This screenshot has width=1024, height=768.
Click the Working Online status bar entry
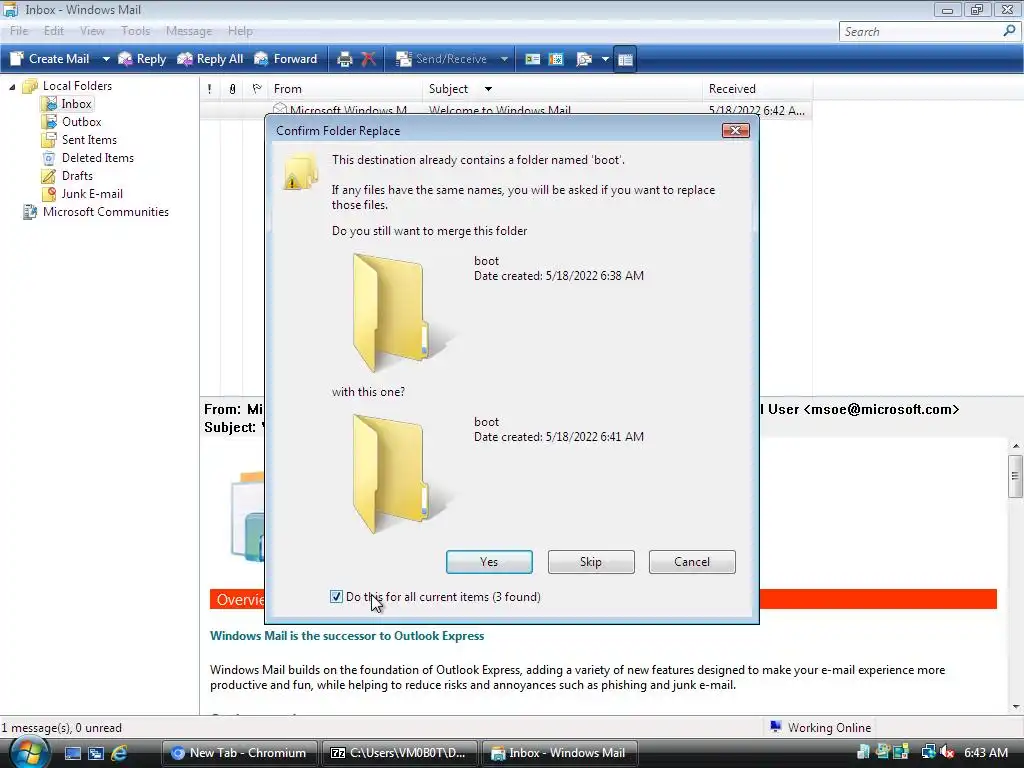point(821,728)
